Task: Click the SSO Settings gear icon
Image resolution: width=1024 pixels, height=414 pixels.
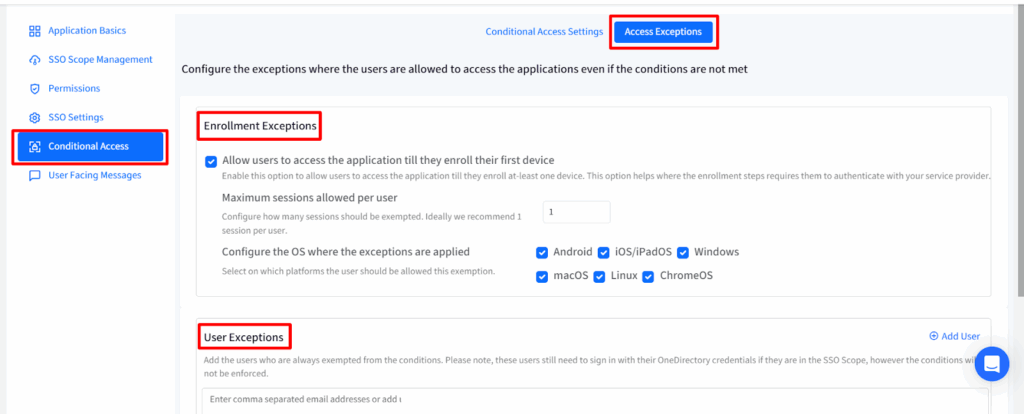Action: [x=35, y=118]
